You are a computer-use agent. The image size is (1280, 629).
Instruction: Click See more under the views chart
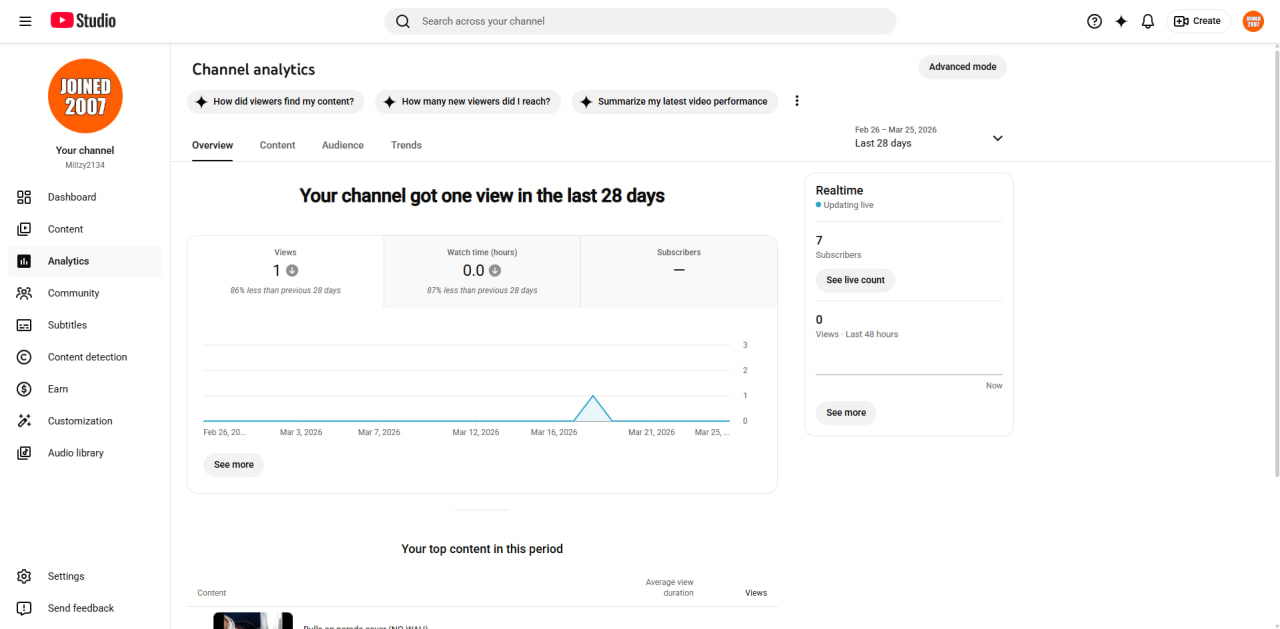tap(234, 465)
